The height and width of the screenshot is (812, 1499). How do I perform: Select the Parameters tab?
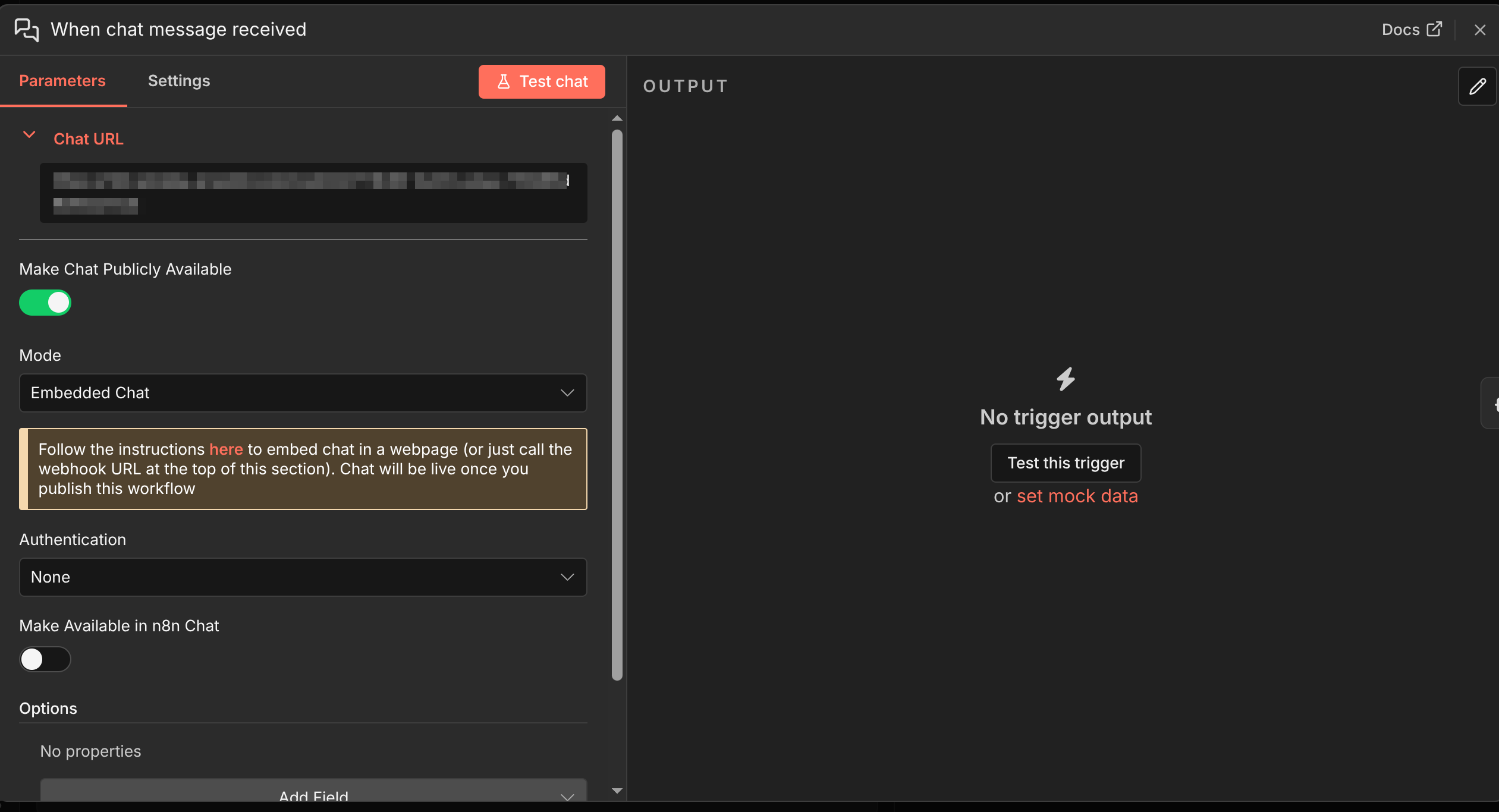[62, 81]
